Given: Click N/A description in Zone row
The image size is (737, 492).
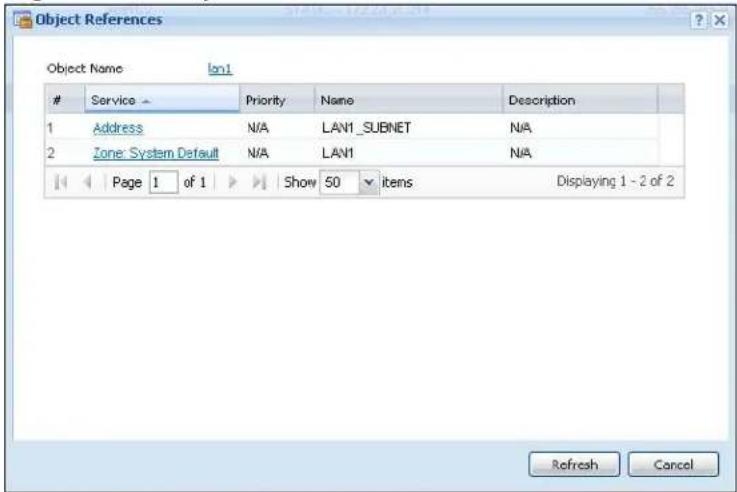Looking at the screenshot, I should pos(521,153).
